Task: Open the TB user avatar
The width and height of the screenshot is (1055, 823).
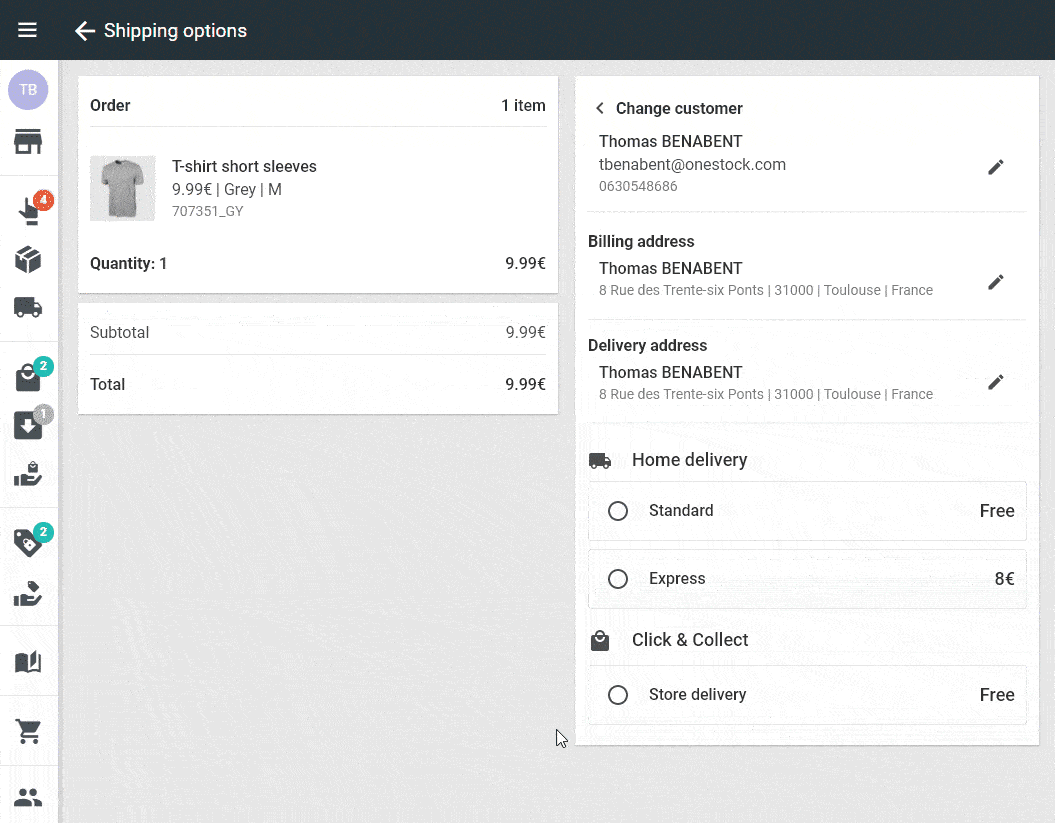Action: [28, 90]
